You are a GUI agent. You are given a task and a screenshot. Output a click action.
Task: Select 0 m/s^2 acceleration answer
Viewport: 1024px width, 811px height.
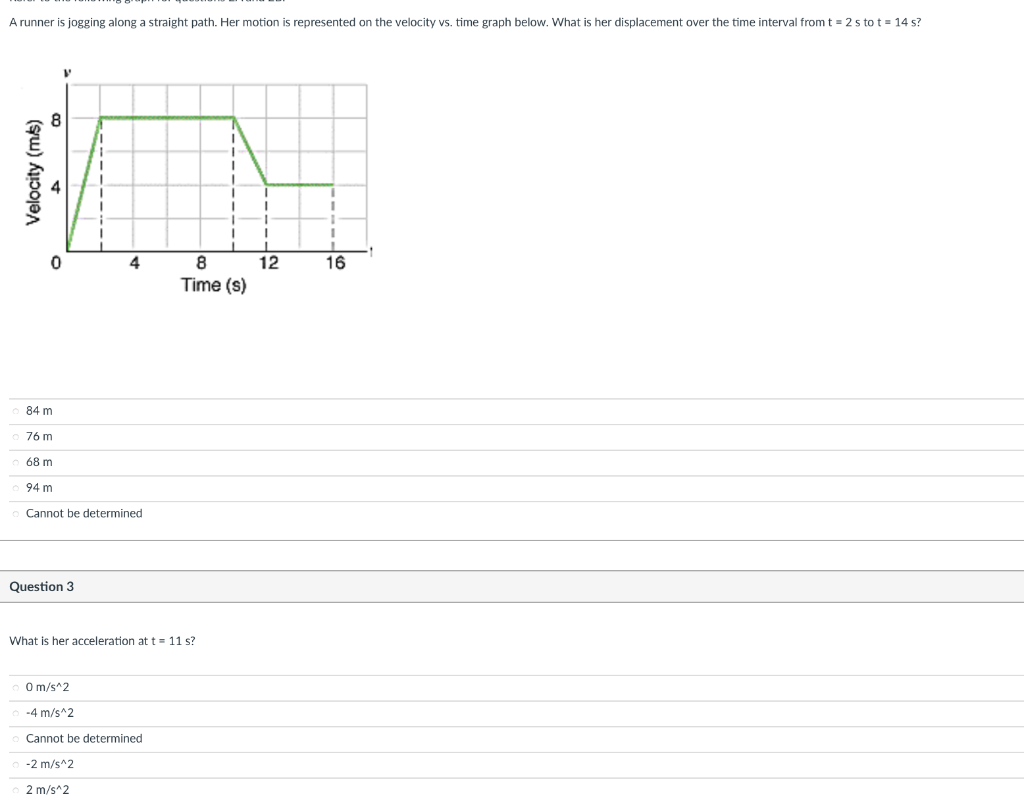(x=16, y=688)
